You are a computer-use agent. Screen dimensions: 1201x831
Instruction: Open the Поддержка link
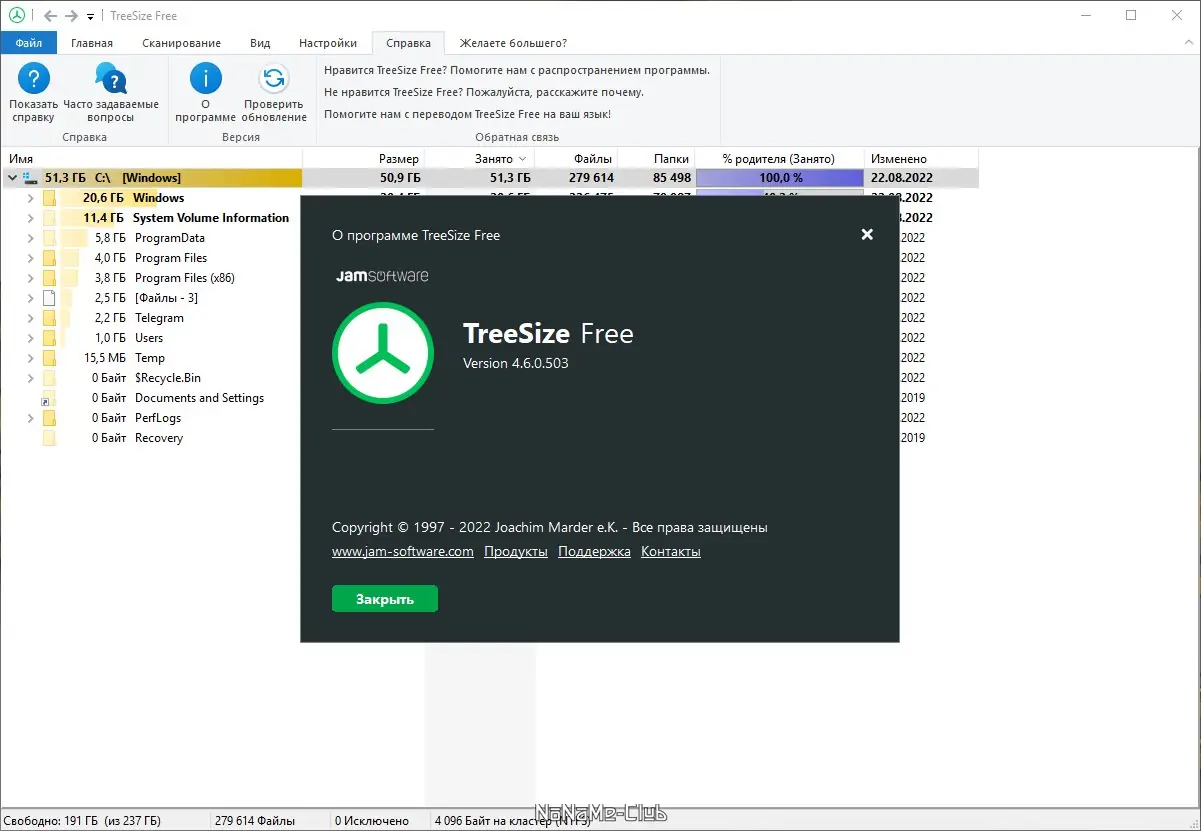click(594, 552)
